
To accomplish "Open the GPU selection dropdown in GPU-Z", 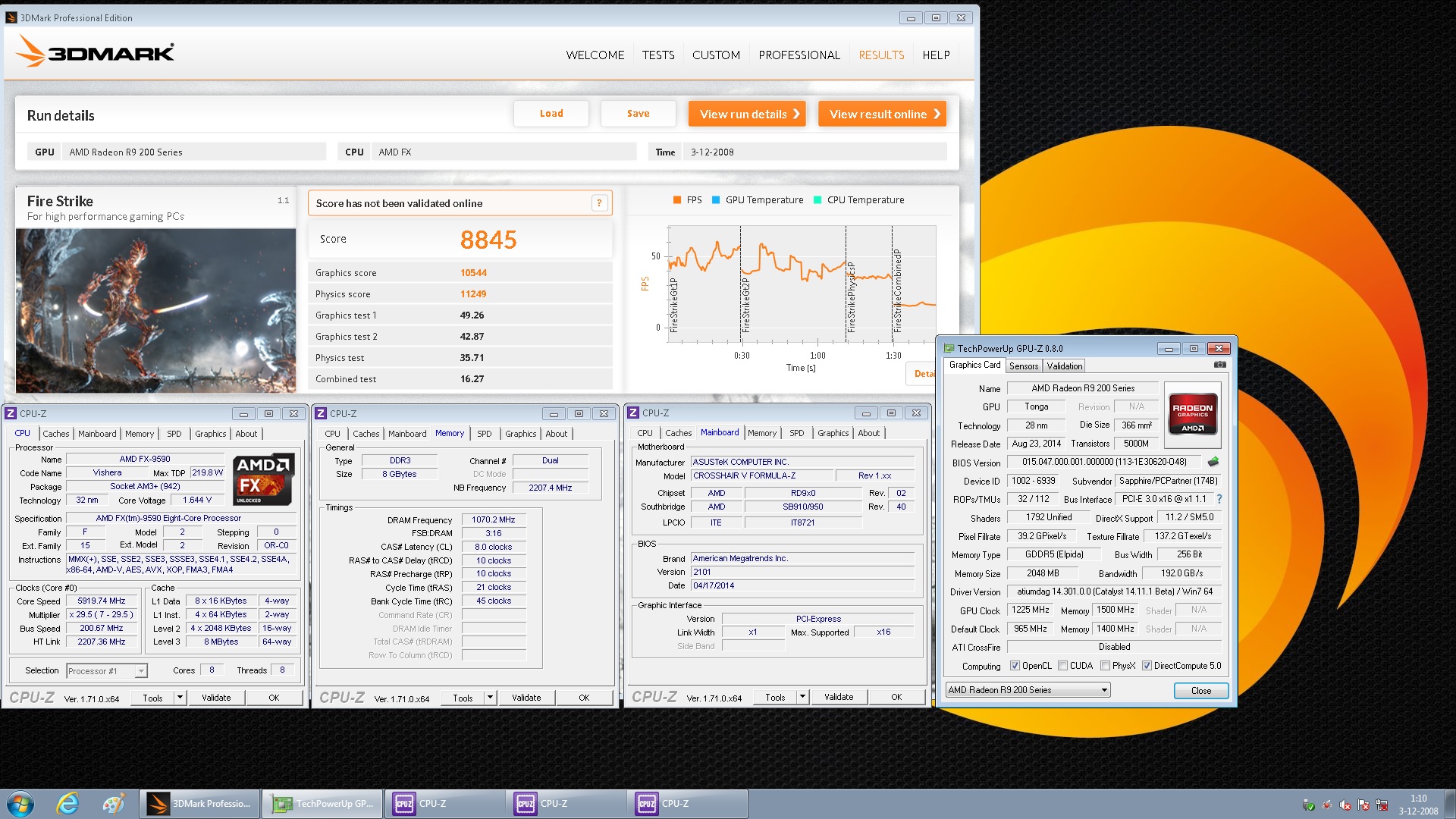I will (x=1028, y=690).
